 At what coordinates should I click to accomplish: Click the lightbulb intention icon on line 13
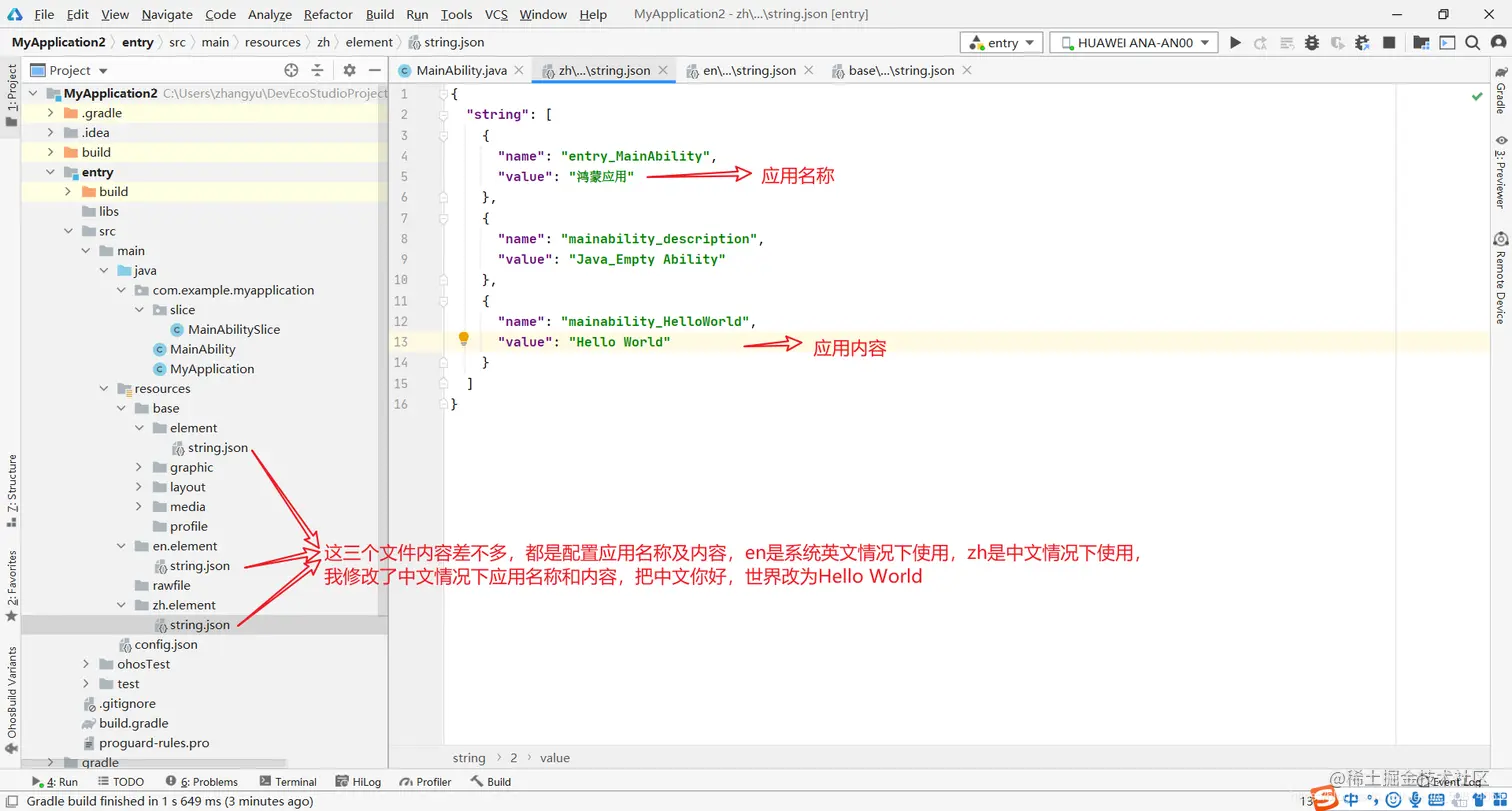pyautogui.click(x=463, y=339)
